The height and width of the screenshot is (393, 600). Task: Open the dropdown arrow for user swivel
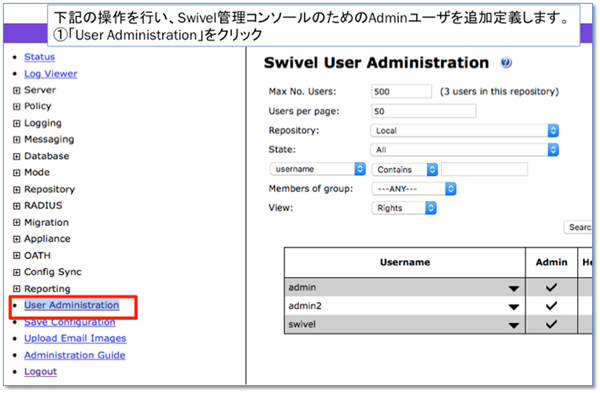[514, 325]
